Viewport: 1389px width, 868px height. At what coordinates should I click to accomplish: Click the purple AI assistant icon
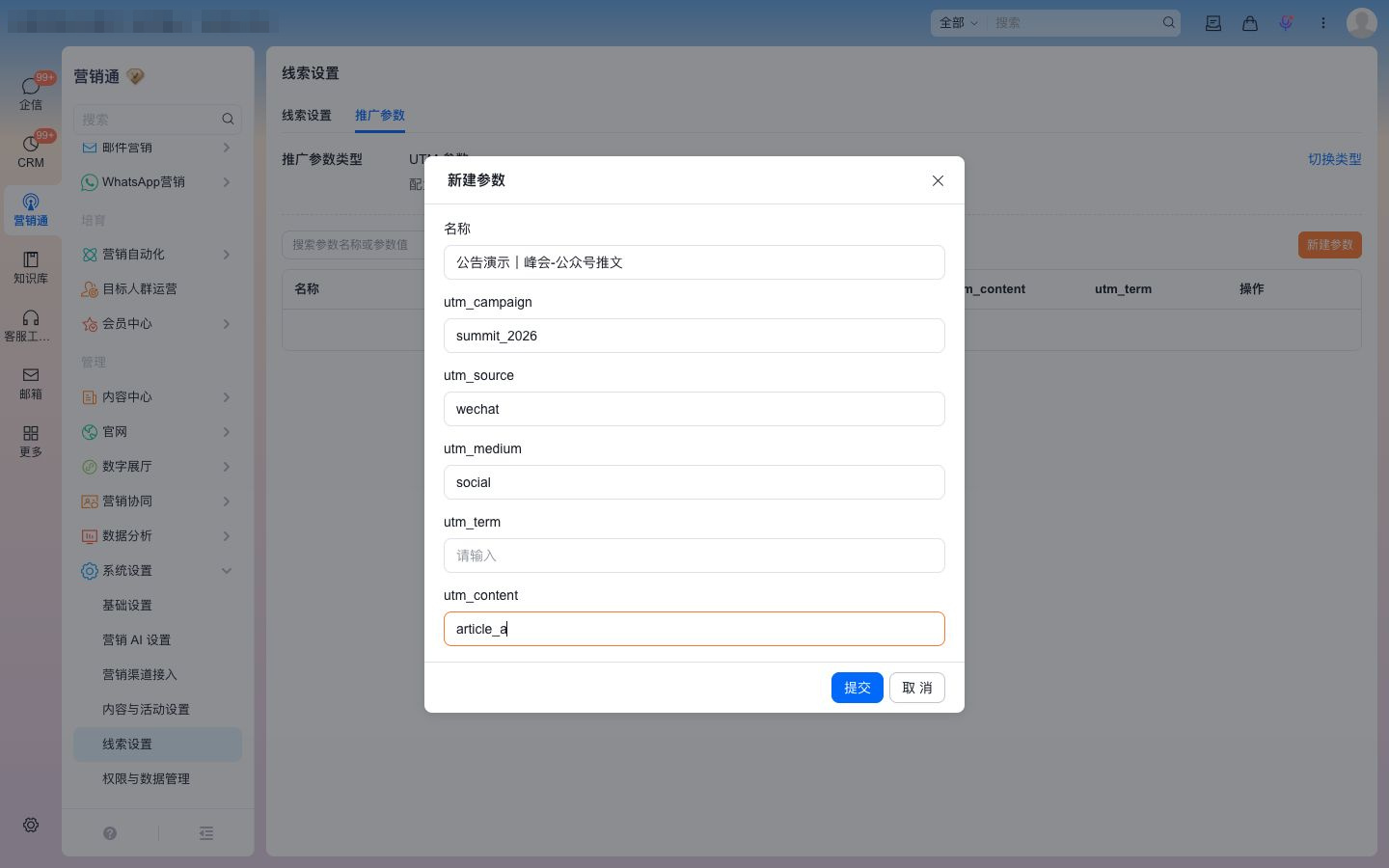pyautogui.click(x=1286, y=23)
